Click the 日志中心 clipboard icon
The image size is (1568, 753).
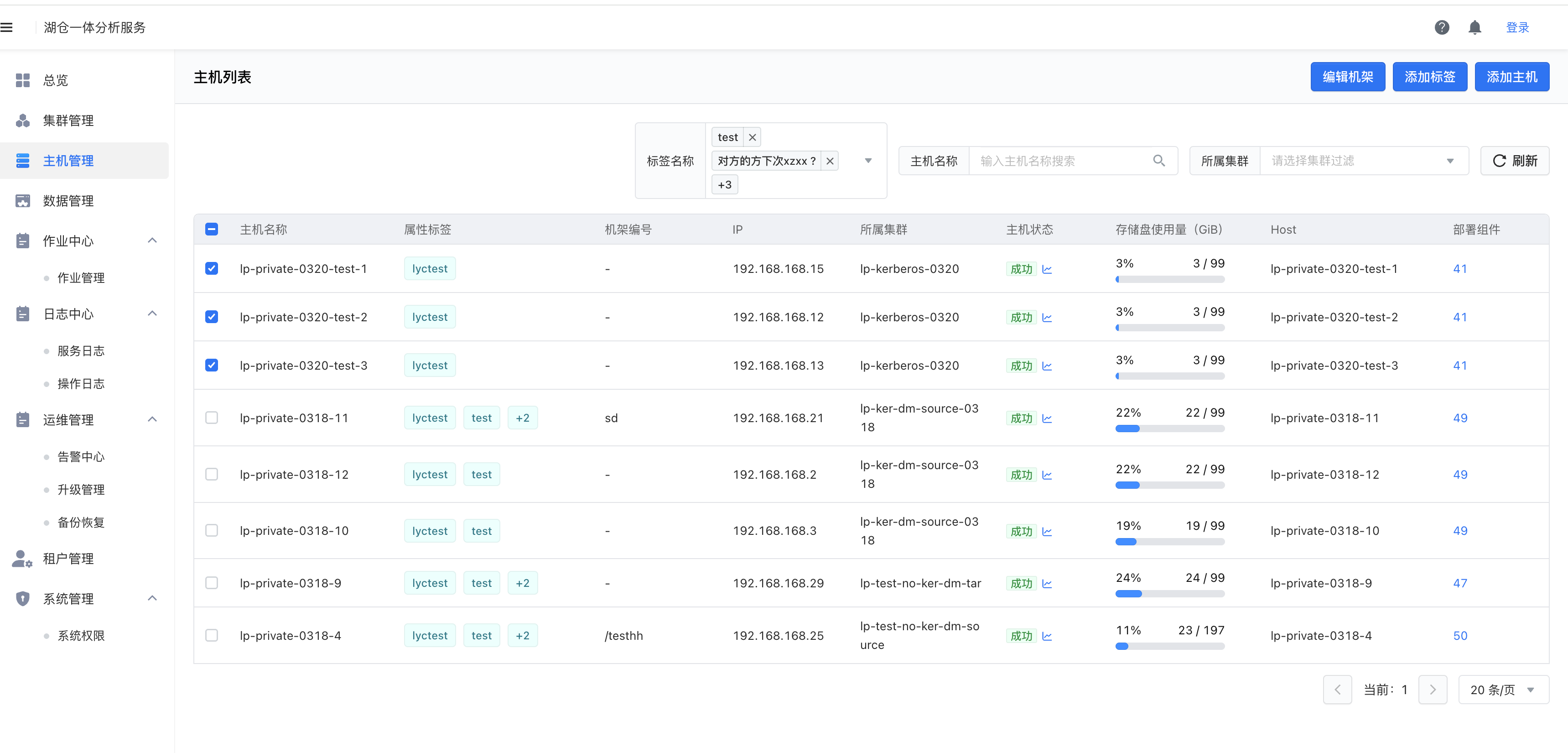point(22,314)
